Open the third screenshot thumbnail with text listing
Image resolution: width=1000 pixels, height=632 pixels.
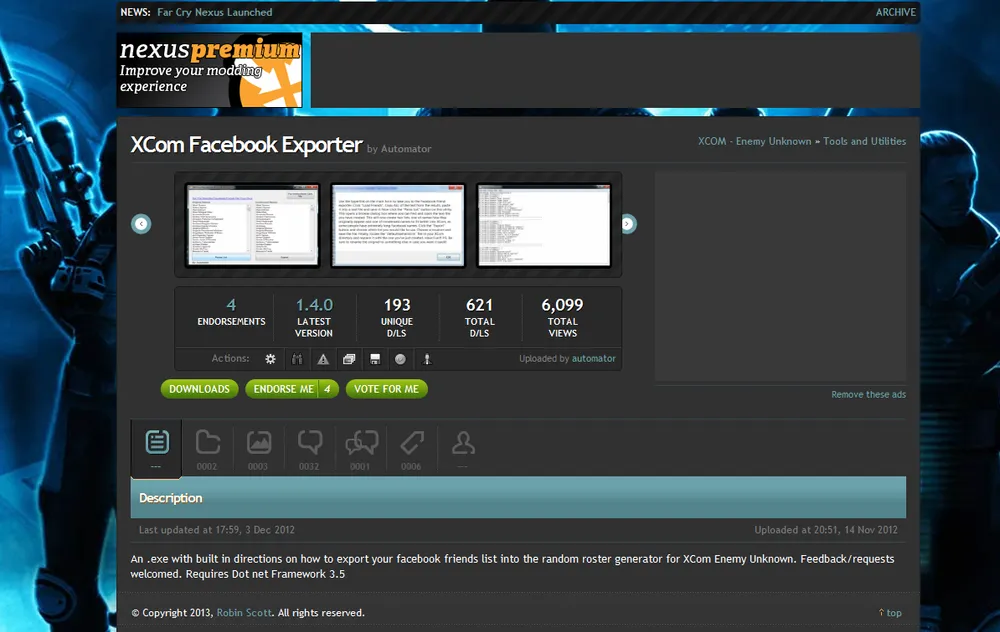[544, 225]
